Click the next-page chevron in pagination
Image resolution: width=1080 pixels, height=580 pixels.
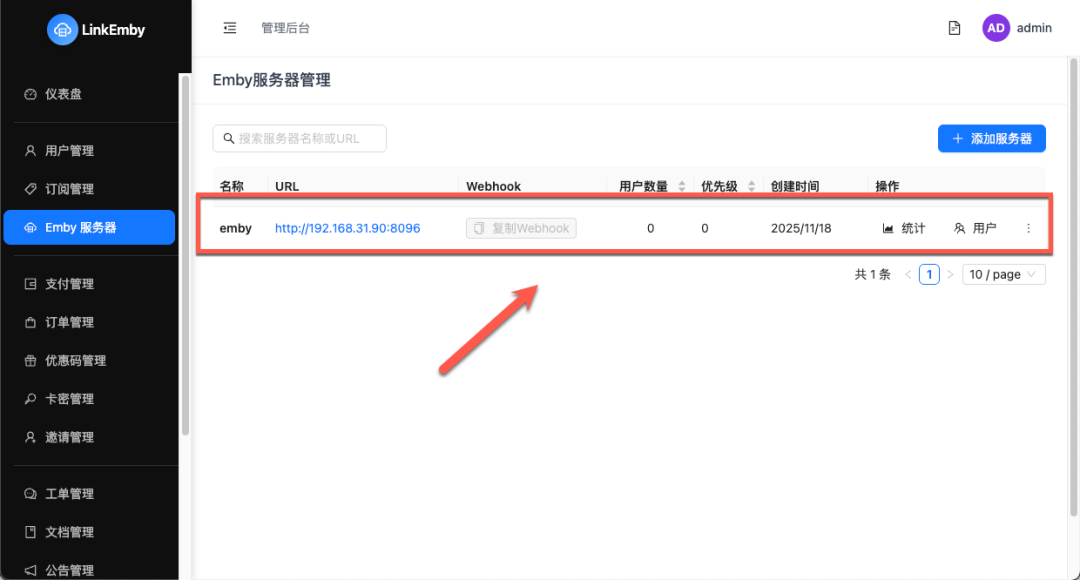pyautogui.click(x=948, y=273)
